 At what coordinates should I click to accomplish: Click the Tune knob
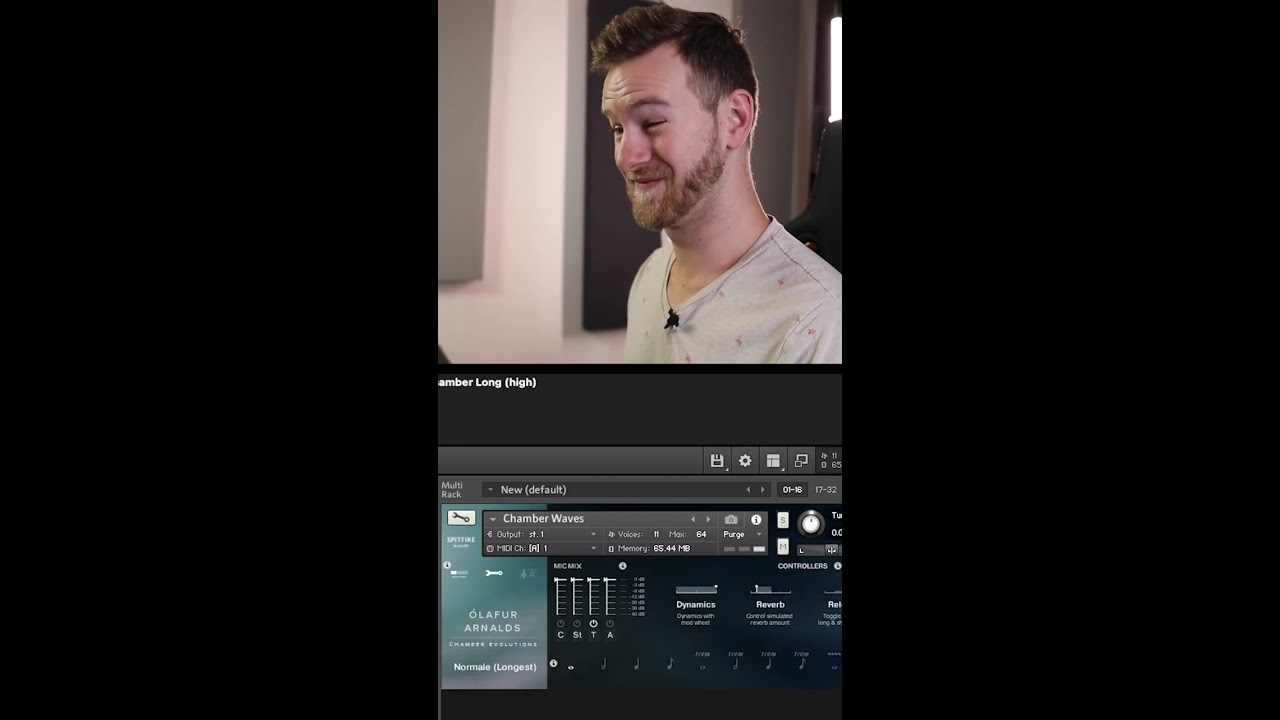click(811, 523)
